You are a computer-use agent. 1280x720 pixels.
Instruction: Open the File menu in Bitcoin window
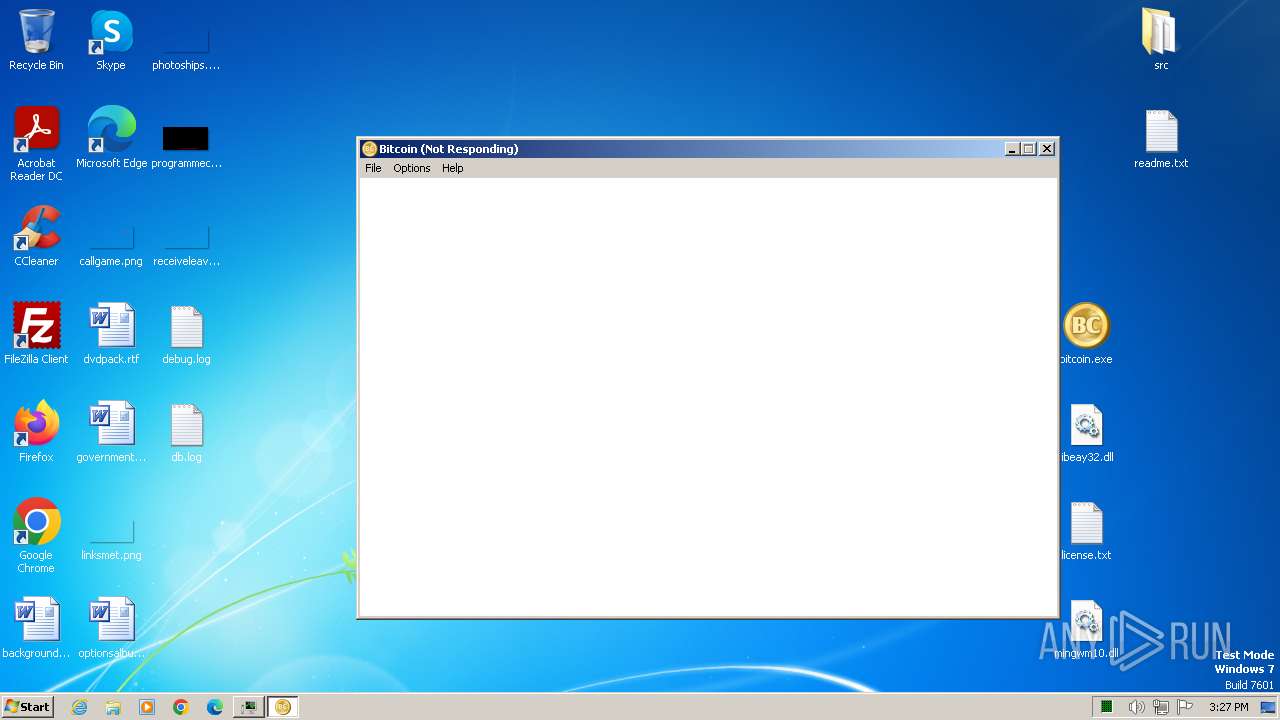[x=373, y=168]
